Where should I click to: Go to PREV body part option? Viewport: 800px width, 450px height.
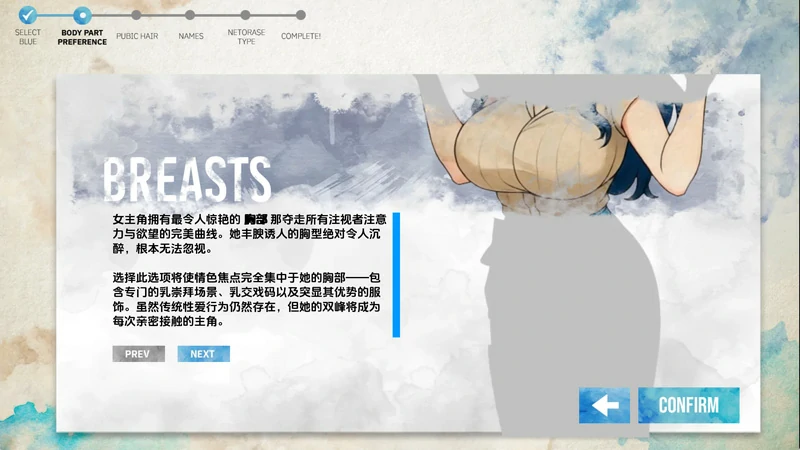pyautogui.click(x=138, y=354)
